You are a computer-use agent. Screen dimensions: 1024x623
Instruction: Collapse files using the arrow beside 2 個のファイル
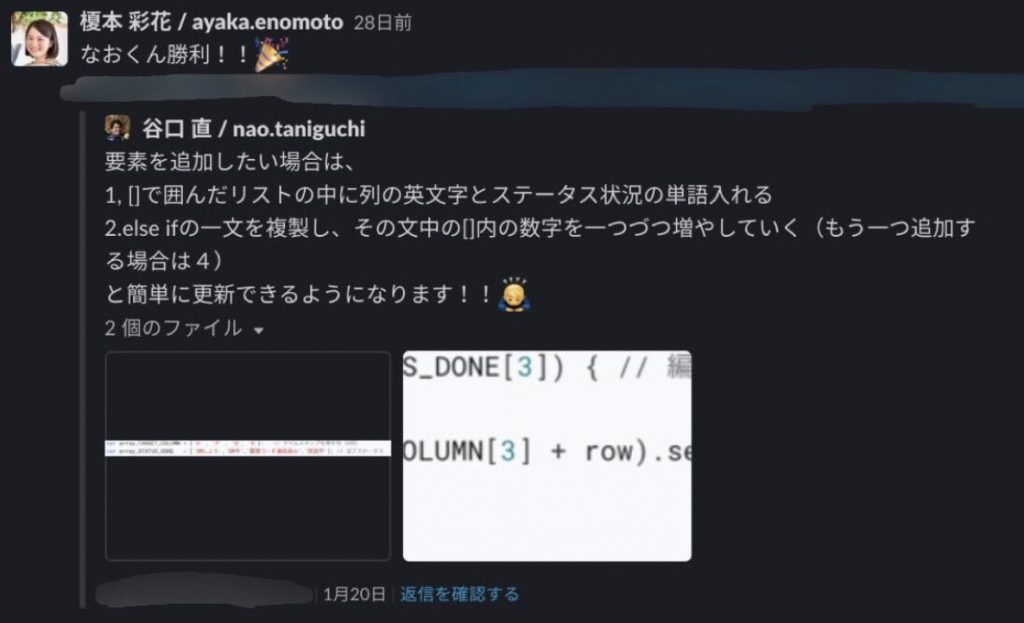(x=259, y=330)
